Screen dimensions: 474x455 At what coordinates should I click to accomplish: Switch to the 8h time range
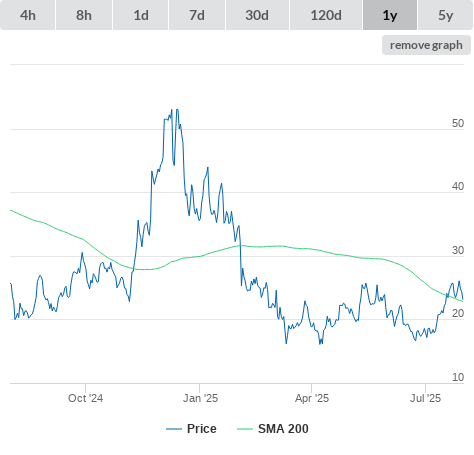[84, 15]
